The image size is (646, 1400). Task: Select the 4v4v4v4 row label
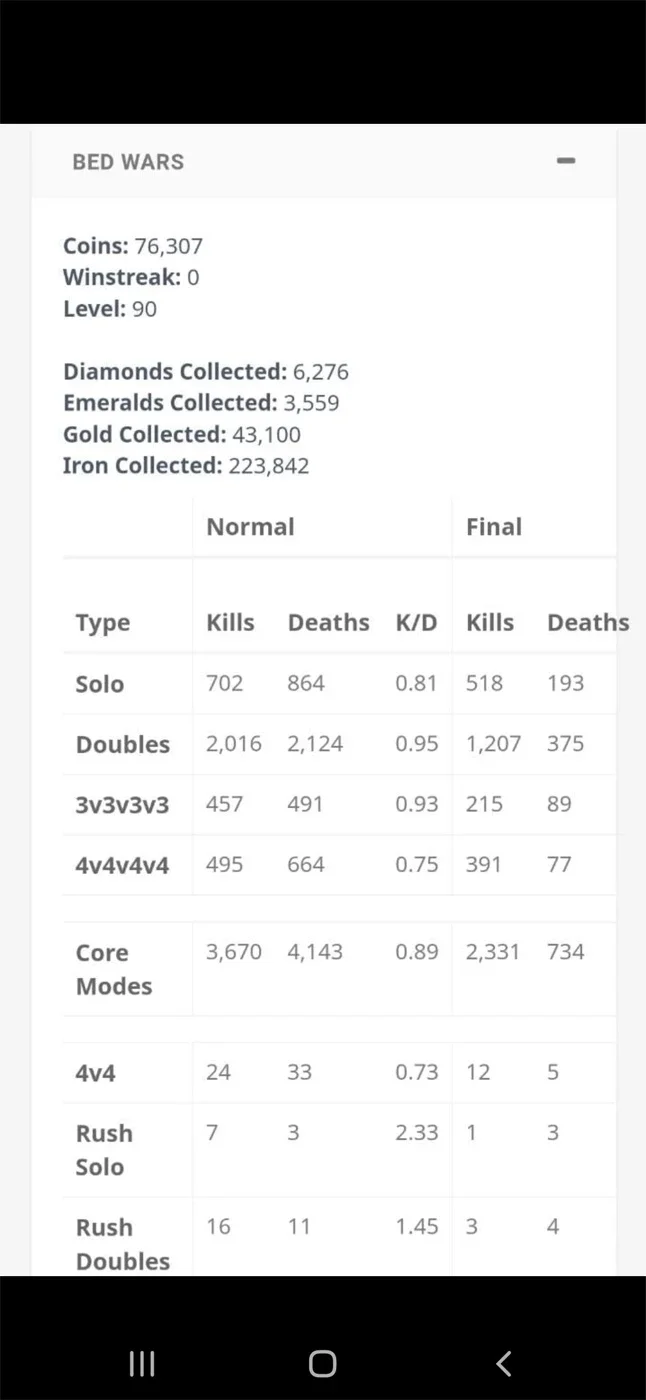[122, 865]
